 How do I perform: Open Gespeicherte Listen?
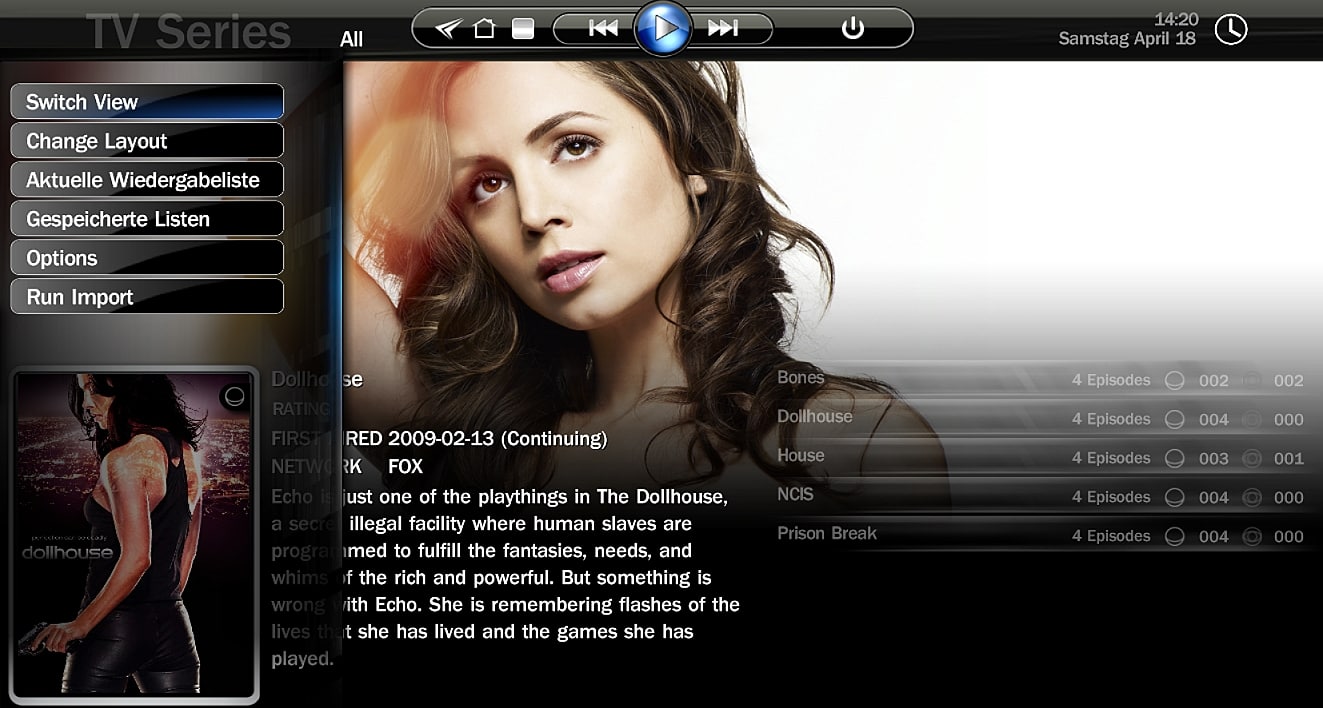click(x=147, y=219)
